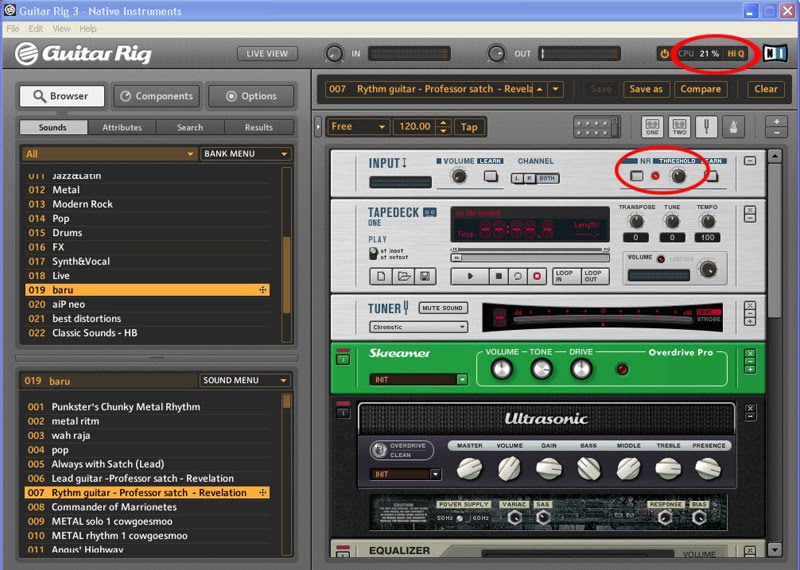800x570 pixels.
Task: Click the Tapedeck save disk icon
Action: tap(425, 276)
